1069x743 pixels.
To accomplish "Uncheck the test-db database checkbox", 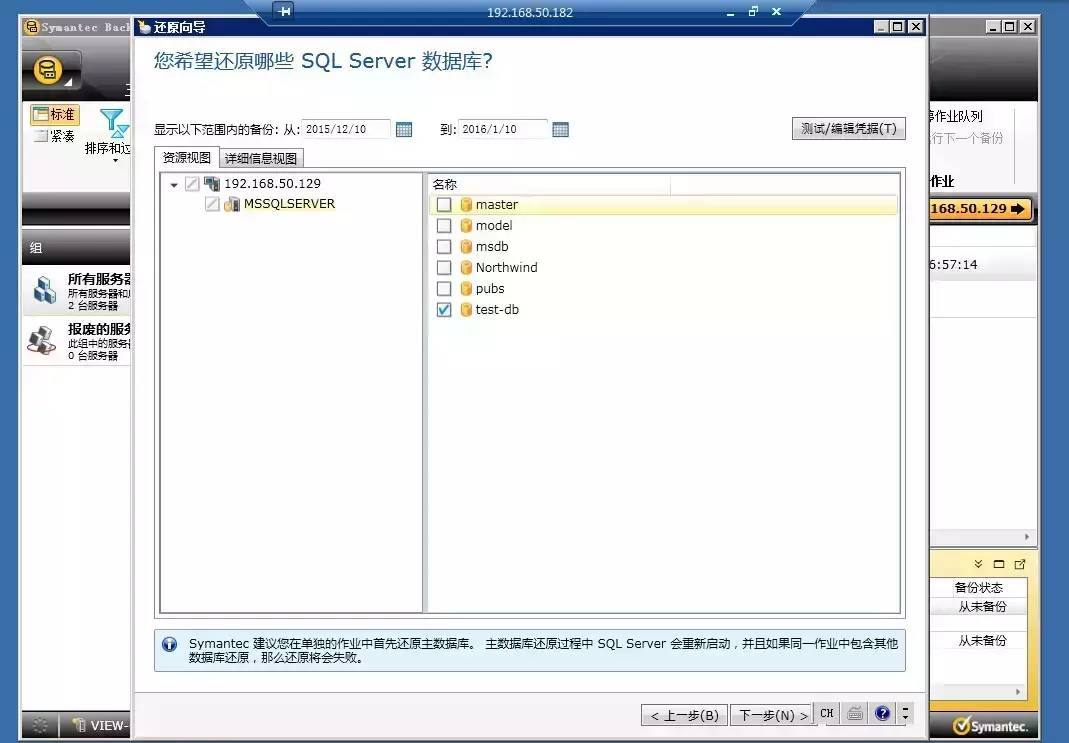I will click(x=444, y=310).
